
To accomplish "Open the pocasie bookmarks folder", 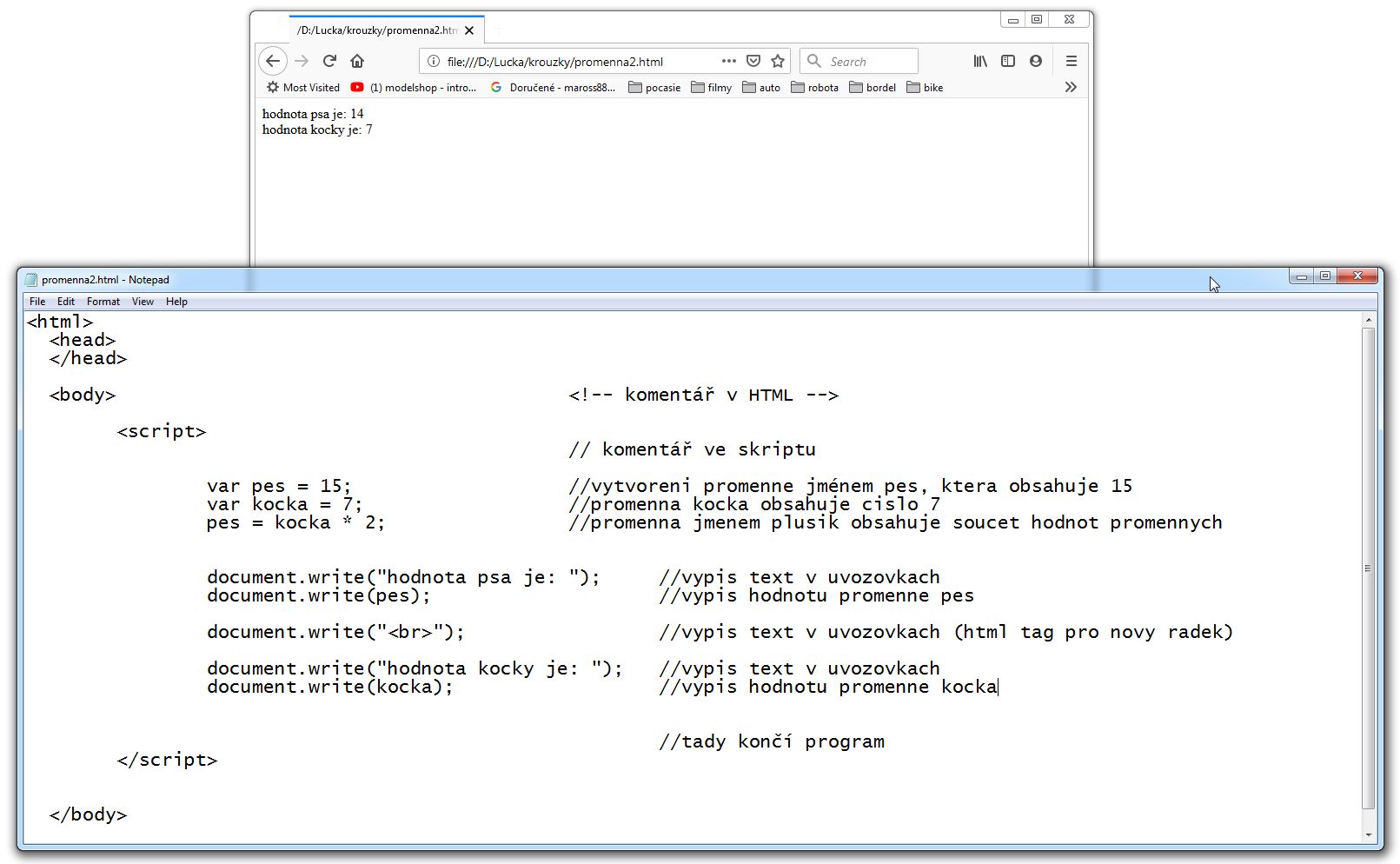I will point(654,88).
